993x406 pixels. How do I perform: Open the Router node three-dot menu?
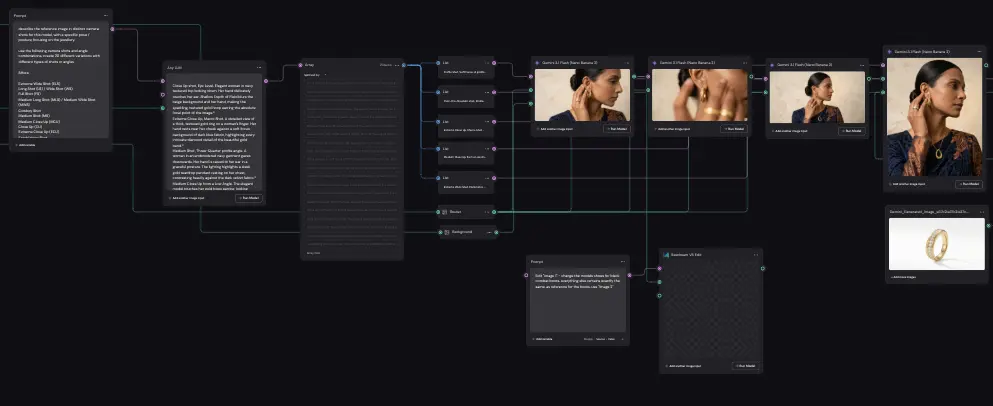pyautogui.click(x=488, y=212)
